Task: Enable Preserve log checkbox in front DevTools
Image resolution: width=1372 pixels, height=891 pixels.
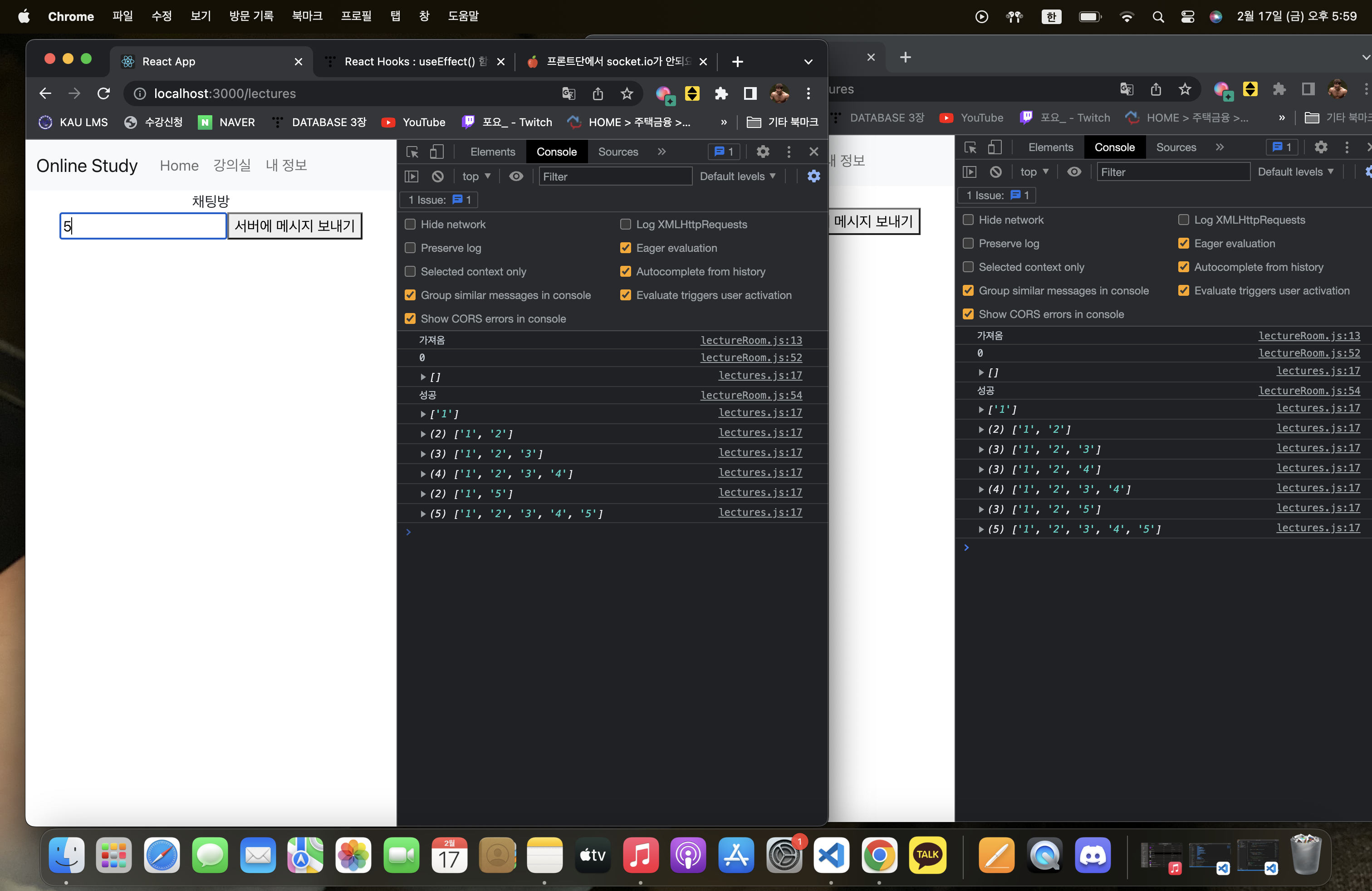Action: click(x=410, y=248)
